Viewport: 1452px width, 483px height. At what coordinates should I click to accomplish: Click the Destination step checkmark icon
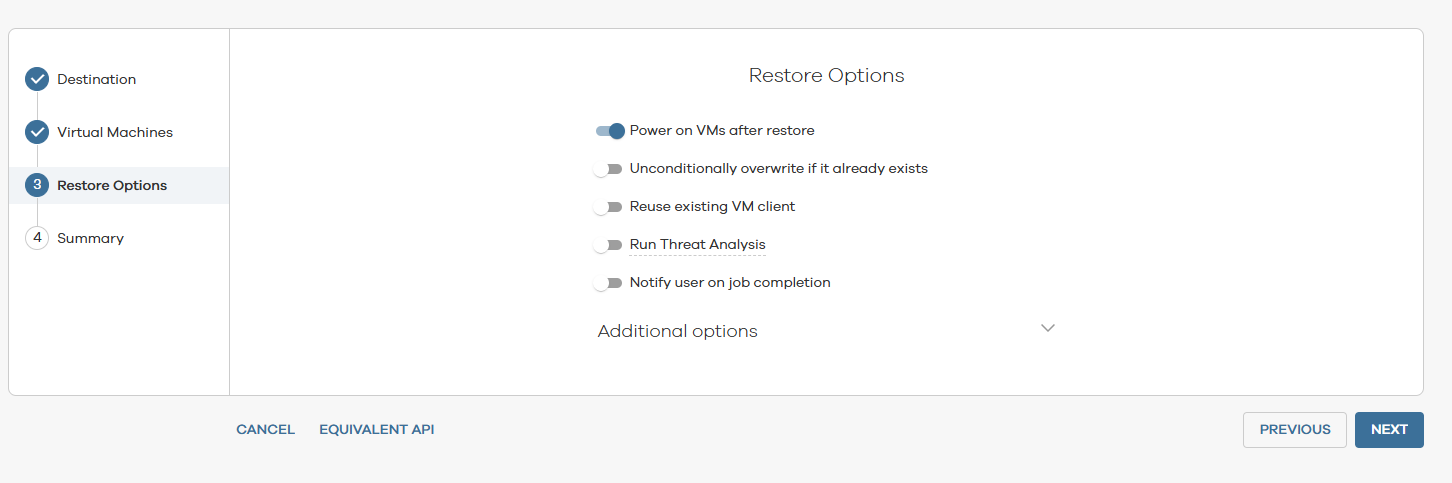pyautogui.click(x=37, y=79)
